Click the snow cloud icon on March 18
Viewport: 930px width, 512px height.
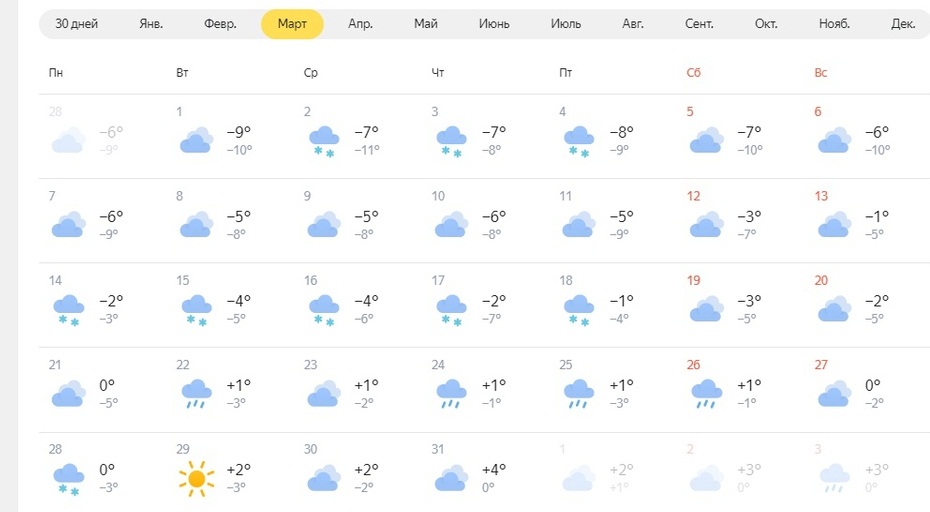579,311
